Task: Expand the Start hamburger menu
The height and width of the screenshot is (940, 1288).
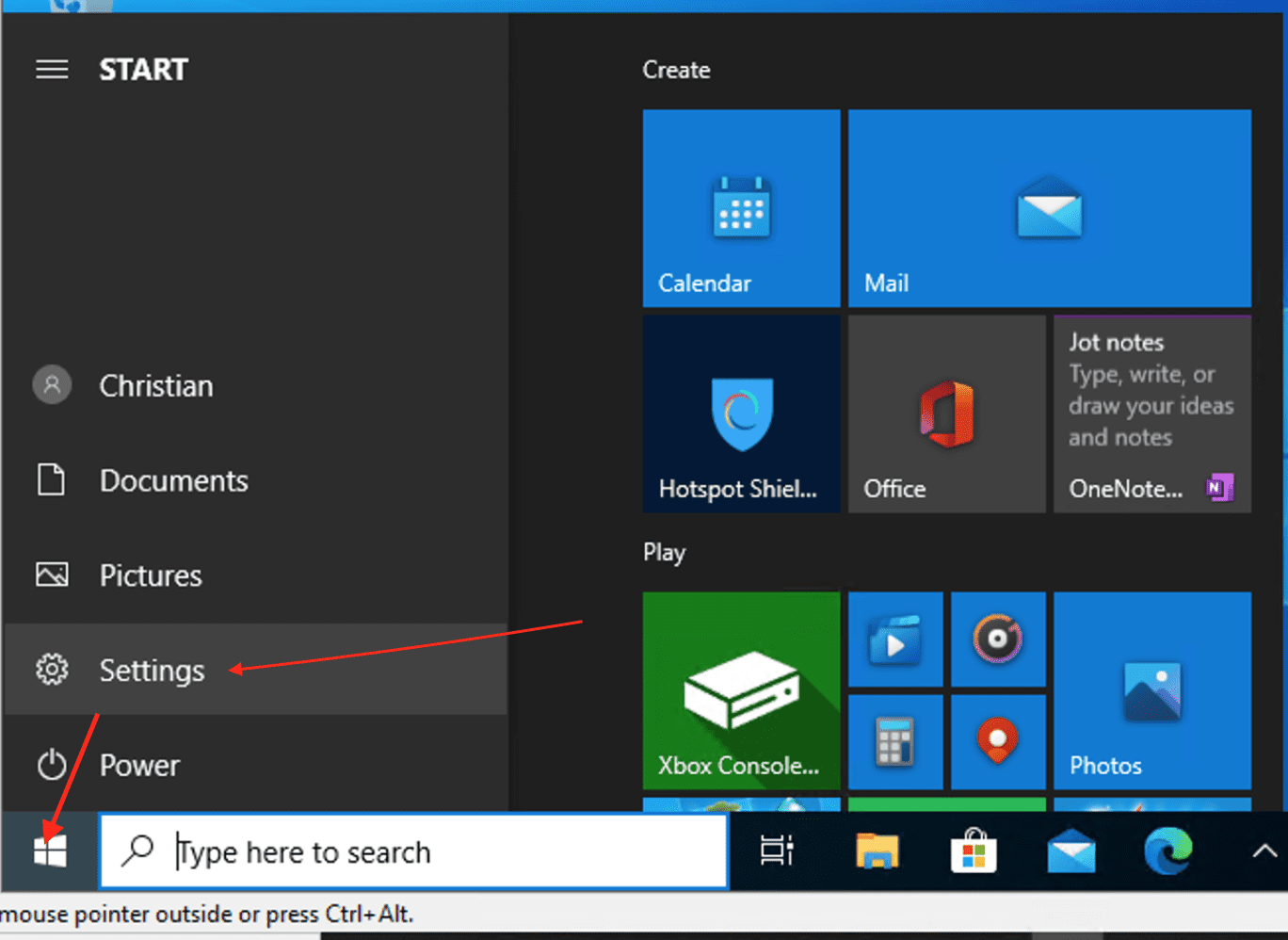Action: (x=52, y=70)
